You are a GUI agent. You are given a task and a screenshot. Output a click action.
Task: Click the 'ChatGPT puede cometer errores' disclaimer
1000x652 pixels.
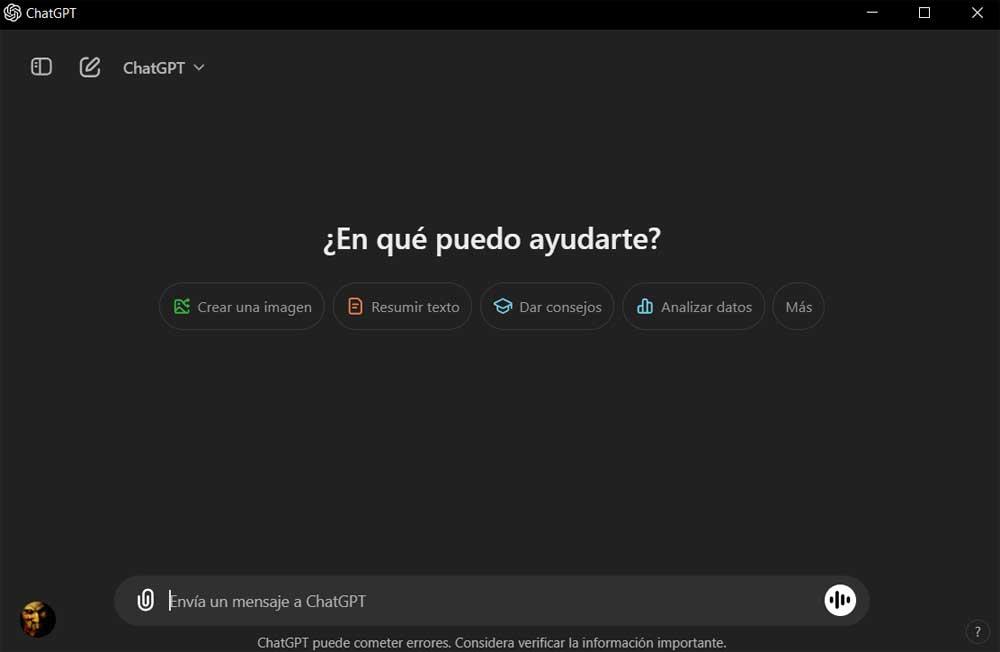pyautogui.click(x=492, y=642)
